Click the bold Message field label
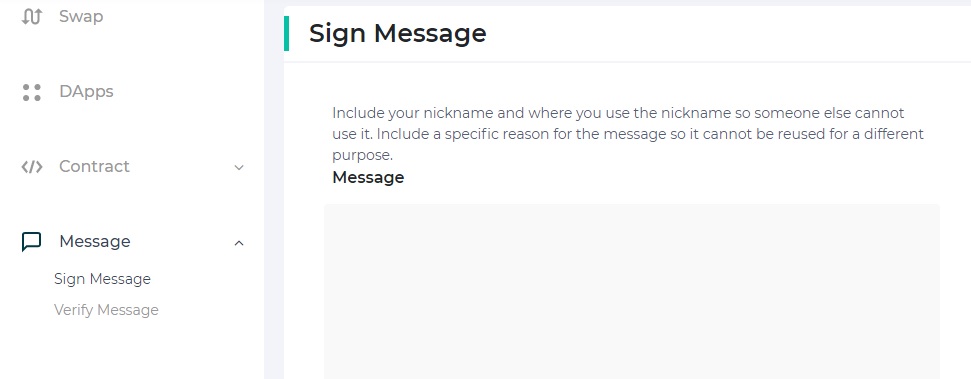 coord(368,177)
